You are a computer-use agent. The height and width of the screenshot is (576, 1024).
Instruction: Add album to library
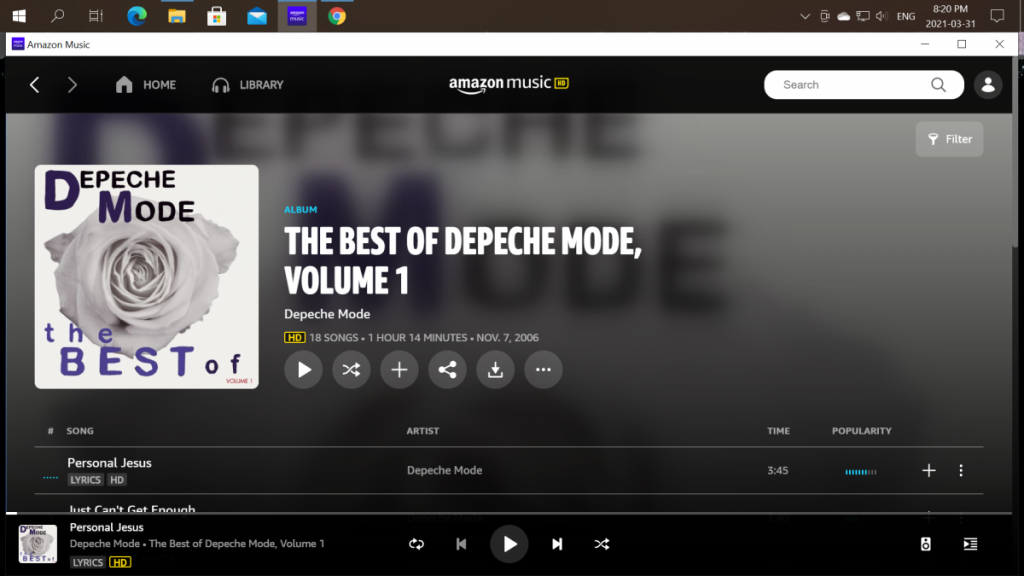(399, 370)
